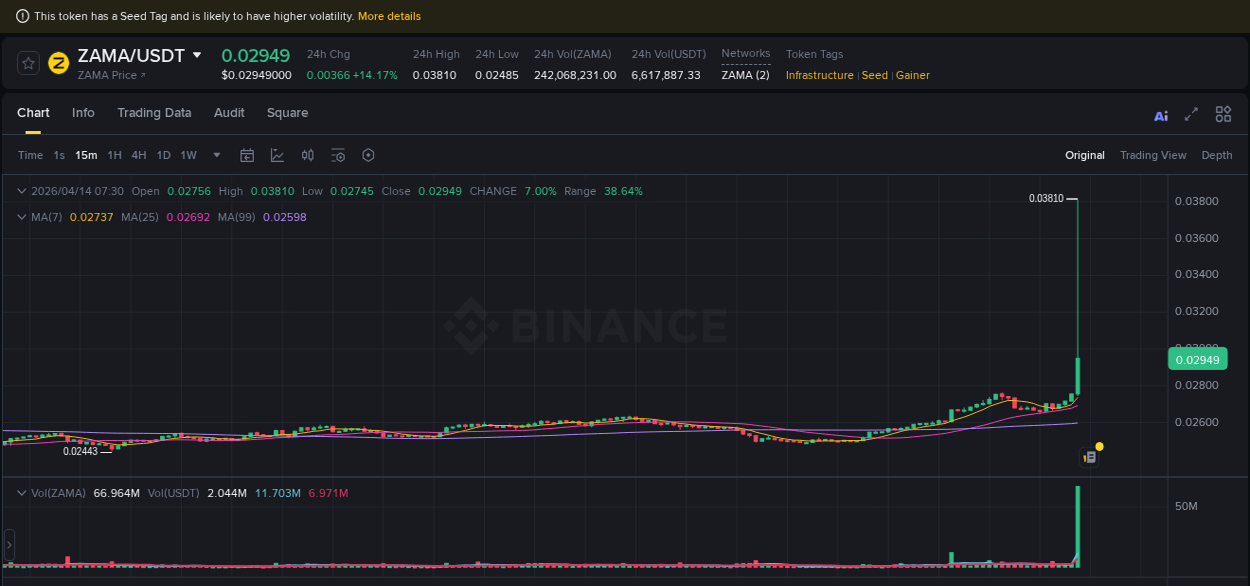Open the More details volatility link
This screenshot has width=1250, height=586.
[x=391, y=16]
